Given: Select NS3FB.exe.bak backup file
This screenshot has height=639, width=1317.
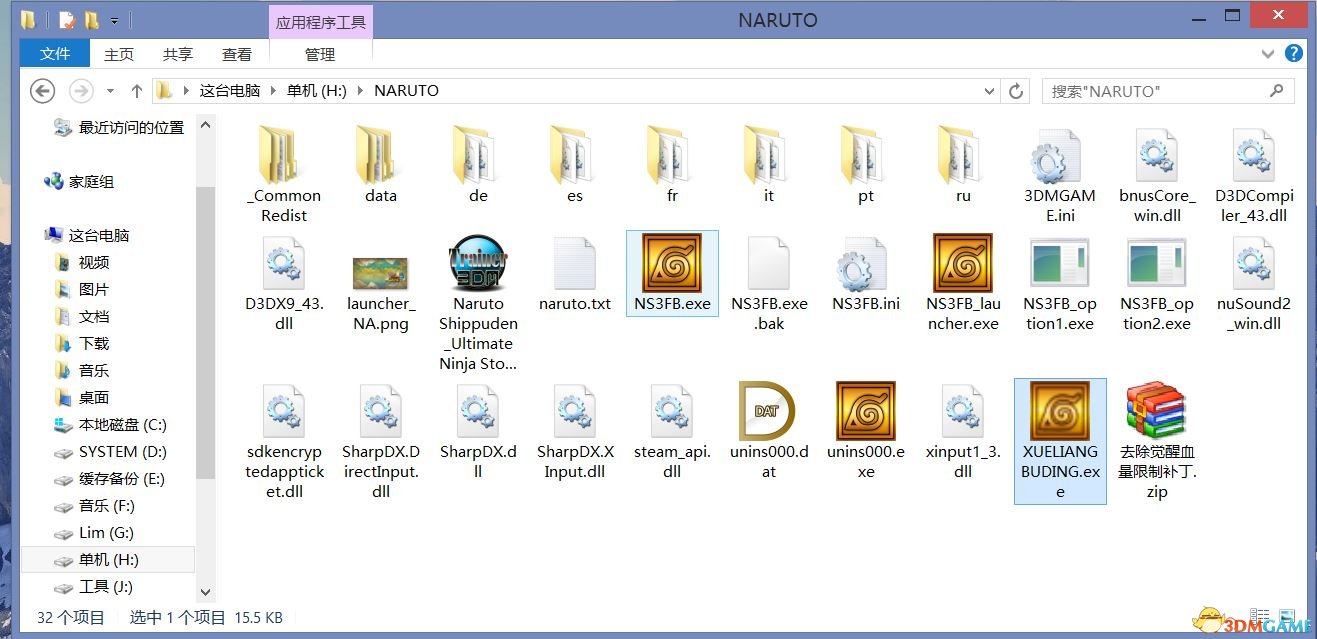Looking at the screenshot, I should (x=769, y=283).
